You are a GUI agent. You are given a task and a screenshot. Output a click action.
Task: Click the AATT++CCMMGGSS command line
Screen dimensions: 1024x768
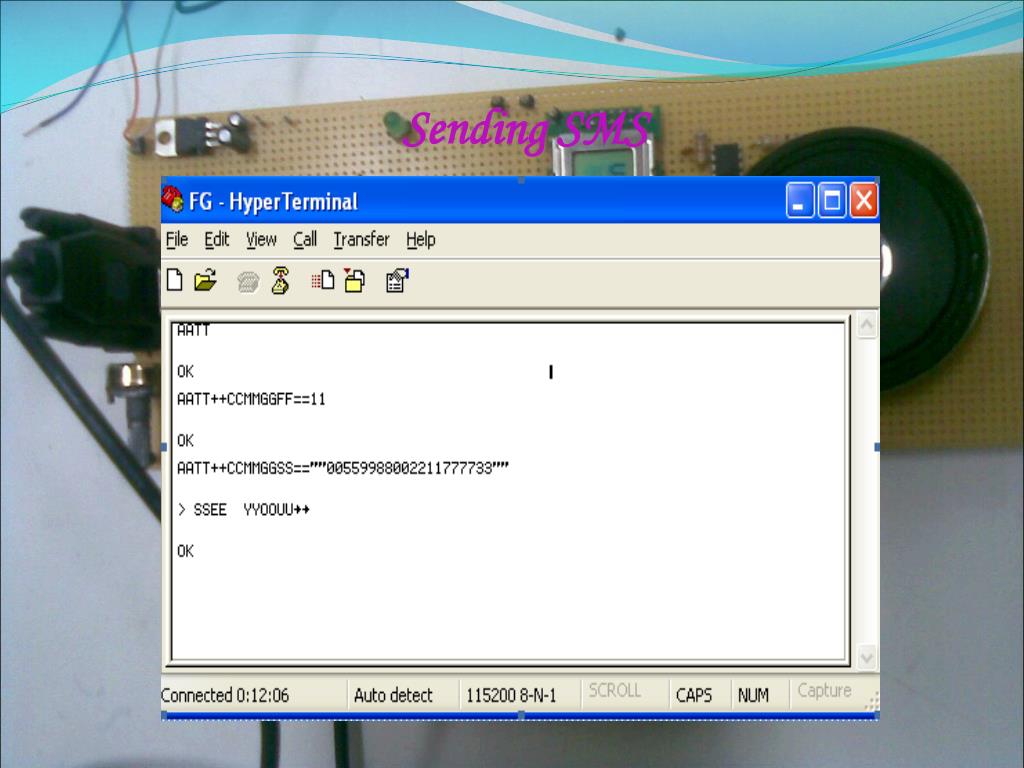[x=343, y=468]
